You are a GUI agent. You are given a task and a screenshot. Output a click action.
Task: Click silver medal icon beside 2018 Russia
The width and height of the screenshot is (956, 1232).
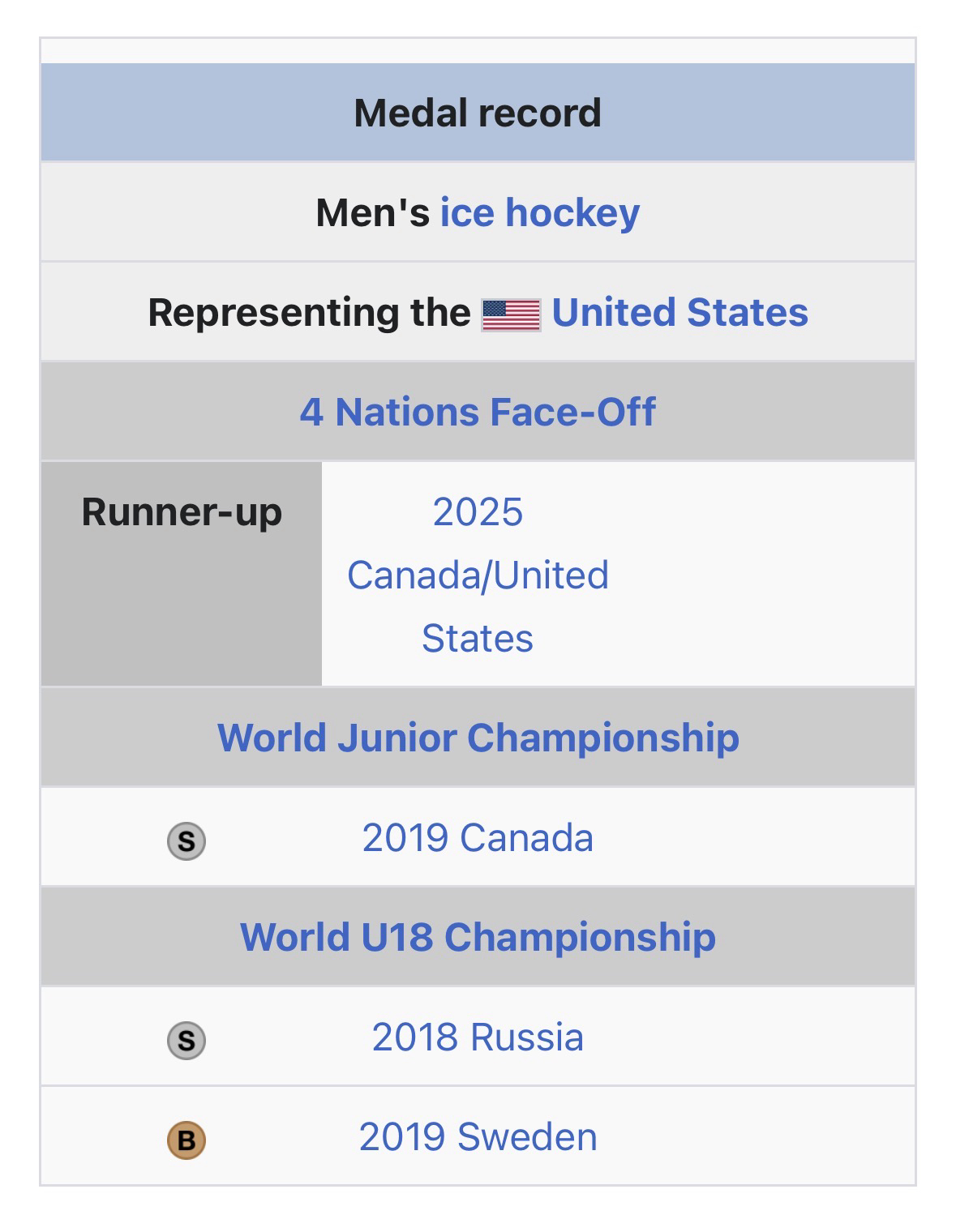click(x=186, y=1040)
